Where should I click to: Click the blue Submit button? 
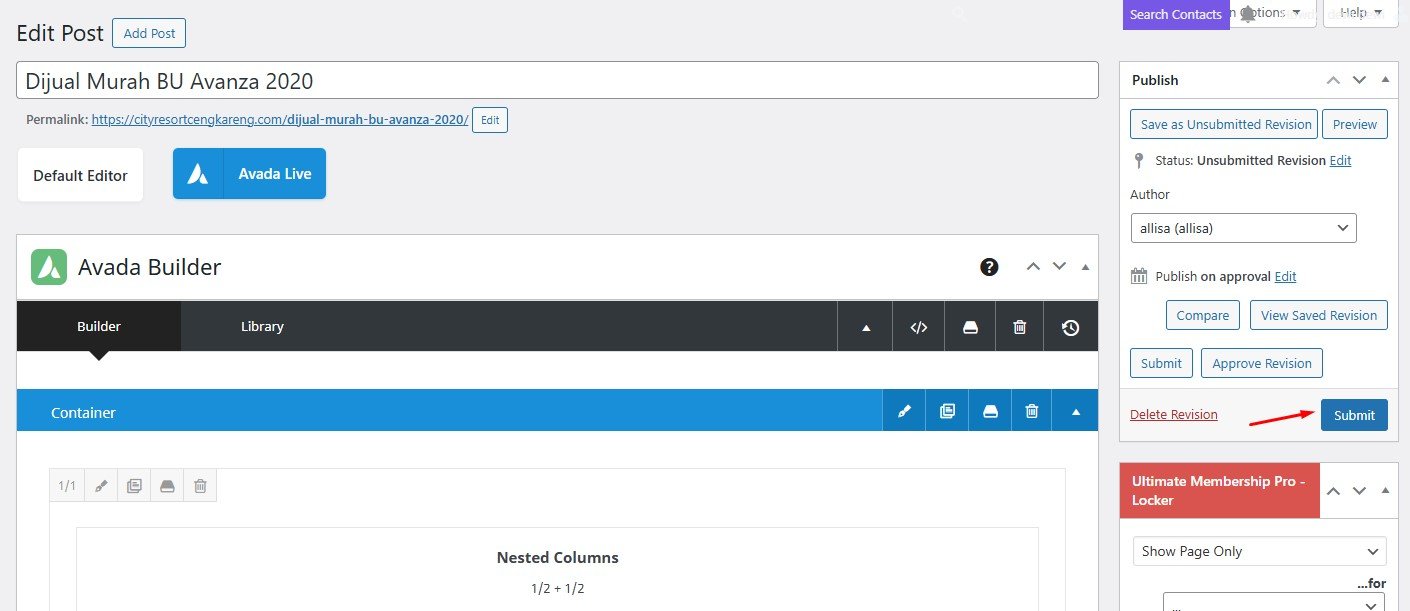(x=1353, y=415)
